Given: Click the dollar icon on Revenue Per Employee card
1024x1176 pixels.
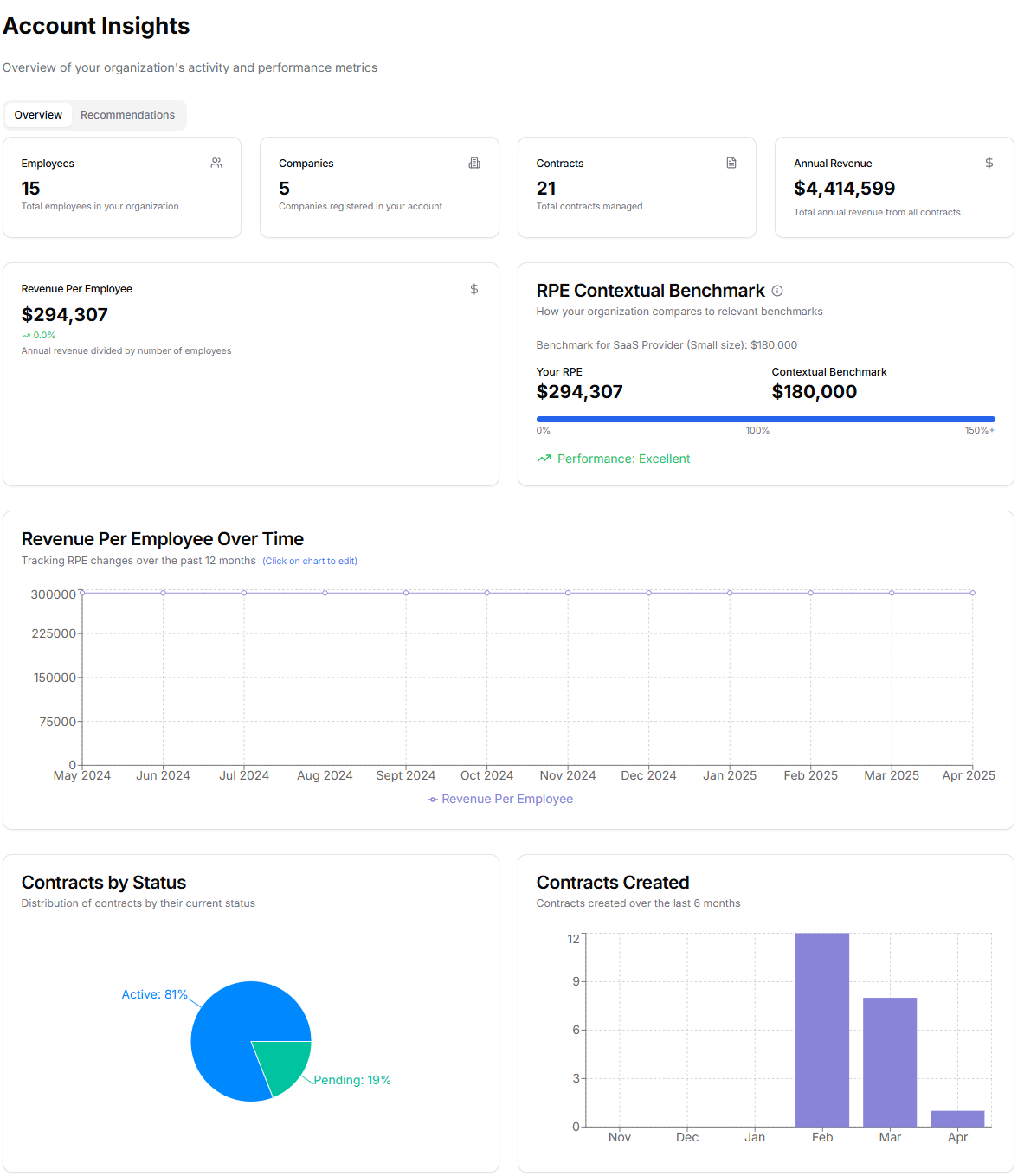Looking at the screenshot, I should pos(474,289).
